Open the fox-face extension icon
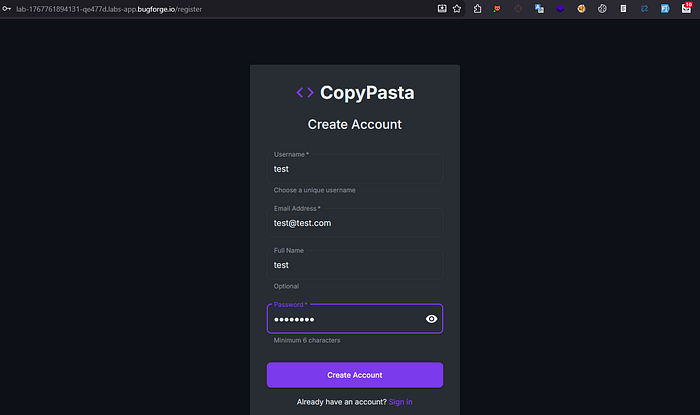This screenshot has height=415, width=700. (497, 8)
